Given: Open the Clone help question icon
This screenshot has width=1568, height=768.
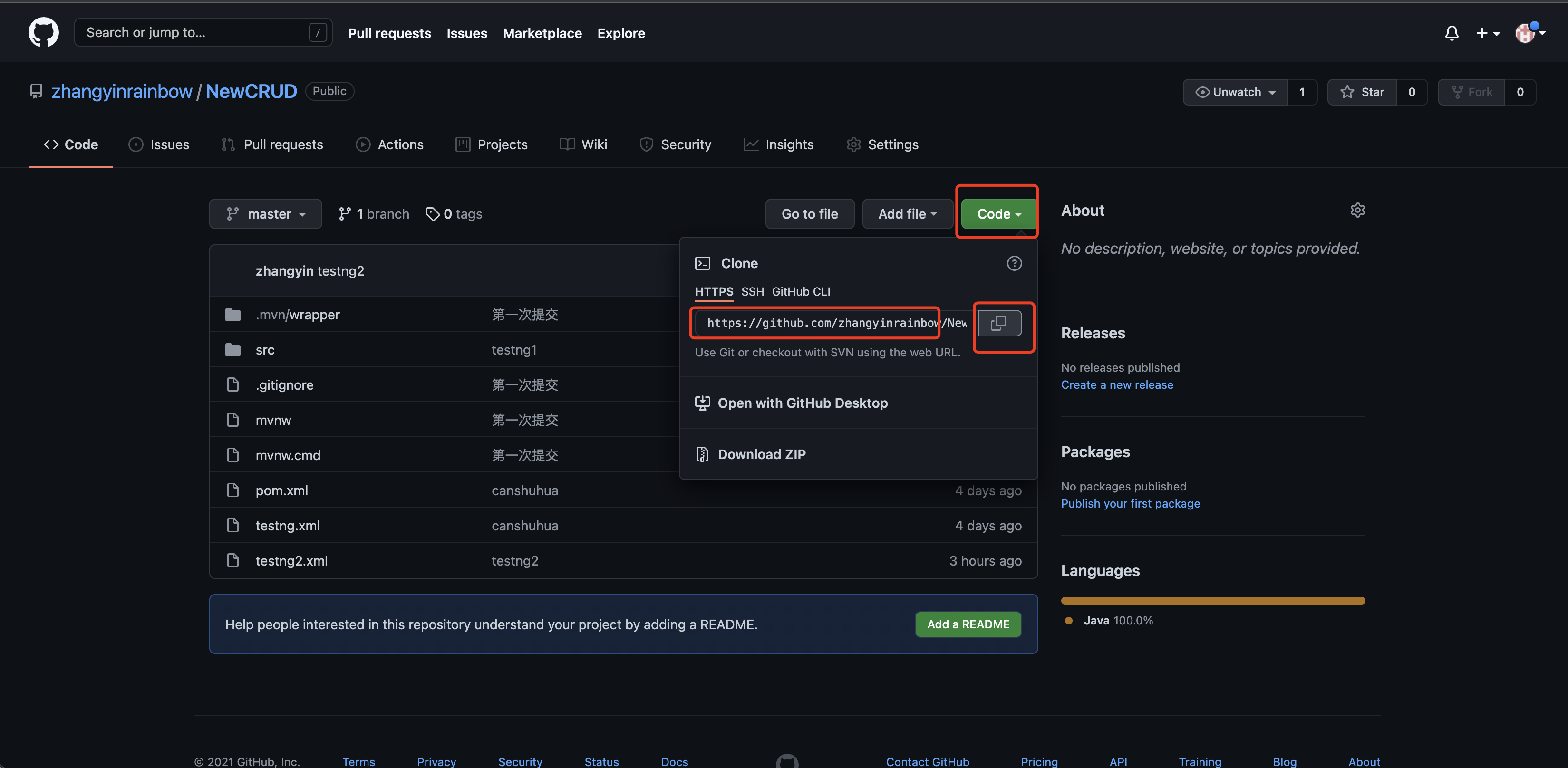Looking at the screenshot, I should click(1014, 263).
